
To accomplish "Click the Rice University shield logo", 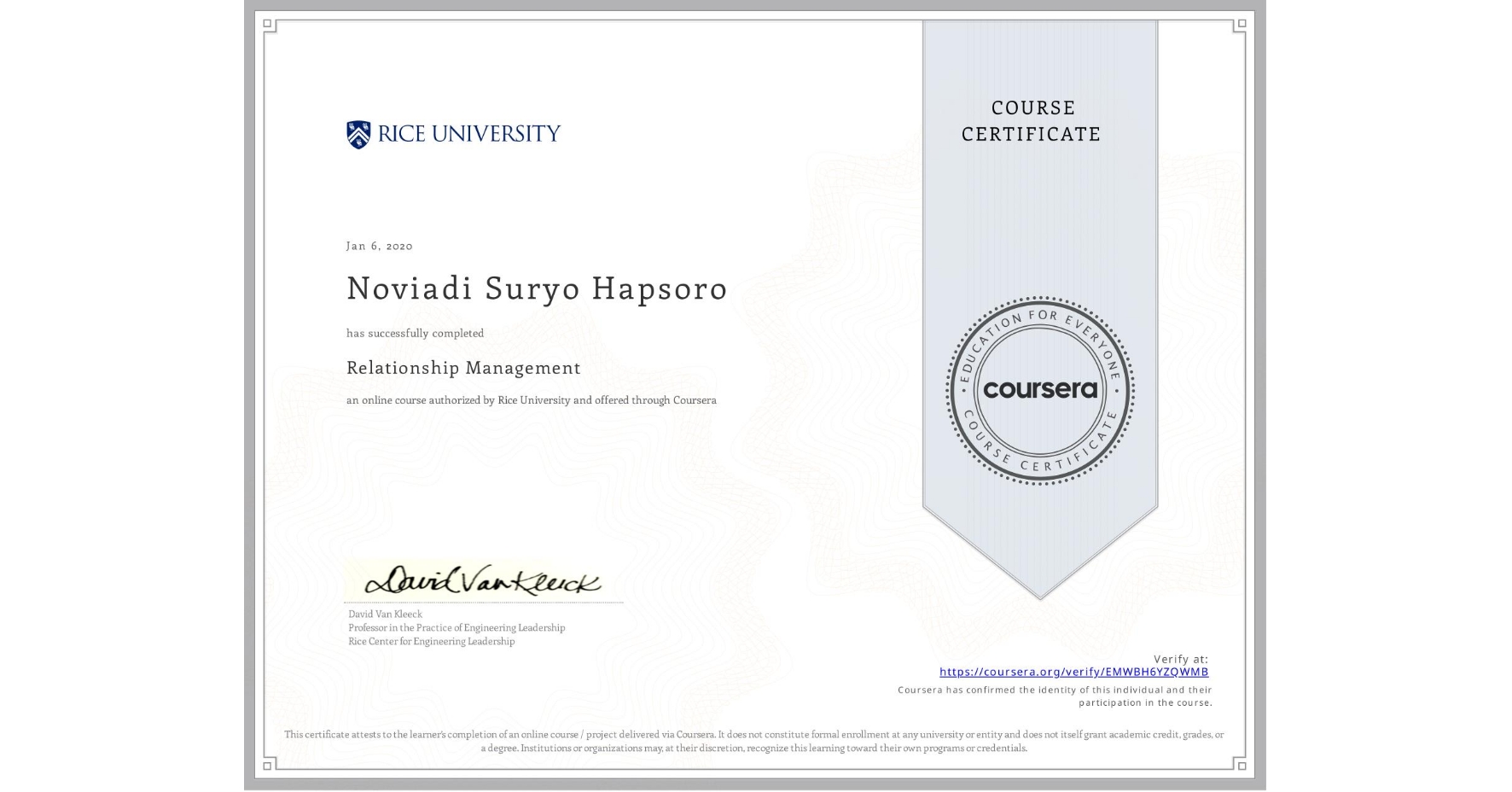I will [358, 134].
